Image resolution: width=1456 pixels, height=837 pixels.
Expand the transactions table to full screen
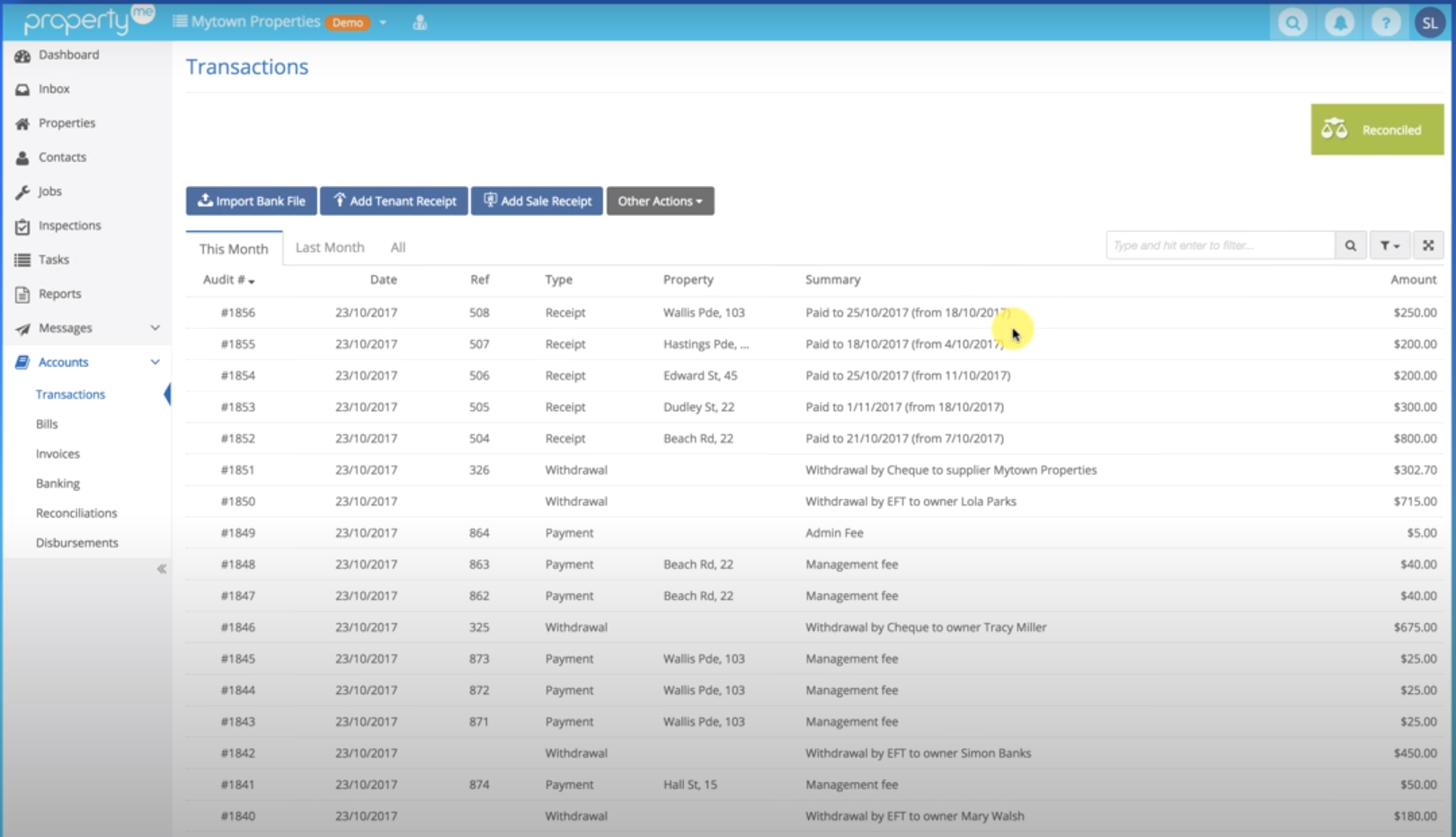1428,245
